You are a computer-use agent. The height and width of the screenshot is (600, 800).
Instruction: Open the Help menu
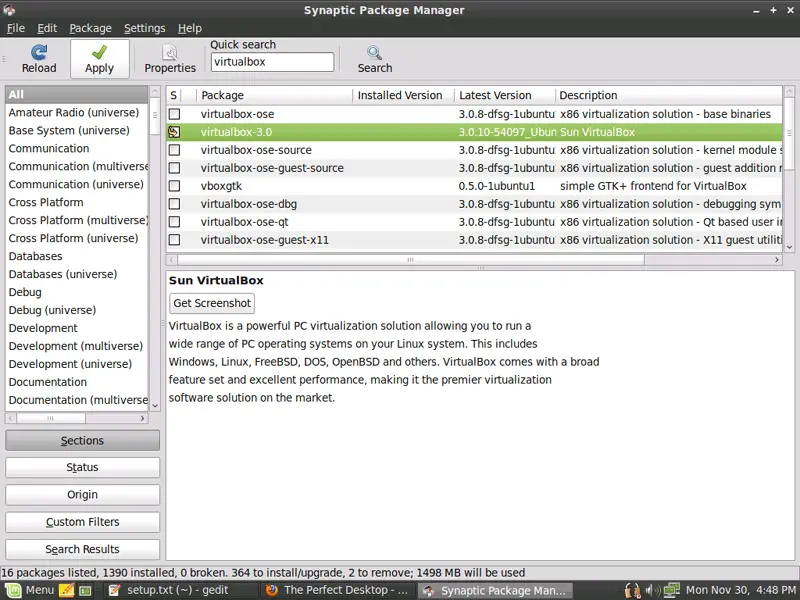click(x=190, y=28)
